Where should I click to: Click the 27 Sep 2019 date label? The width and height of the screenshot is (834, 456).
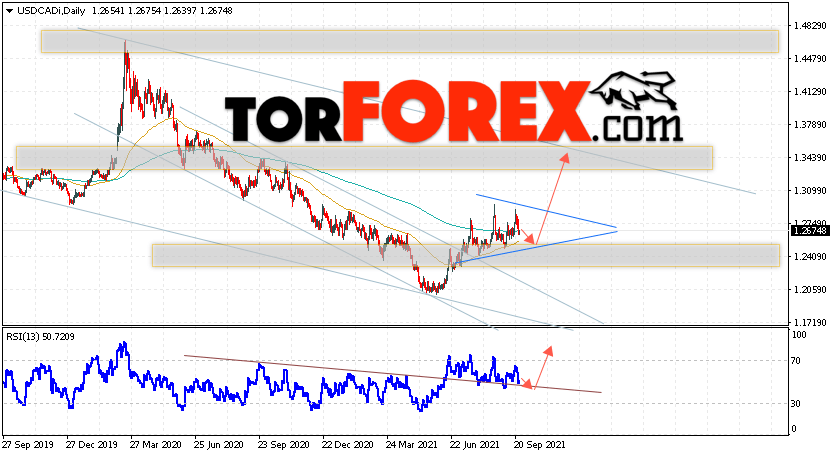pyautogui.click(x=27, y=444)
